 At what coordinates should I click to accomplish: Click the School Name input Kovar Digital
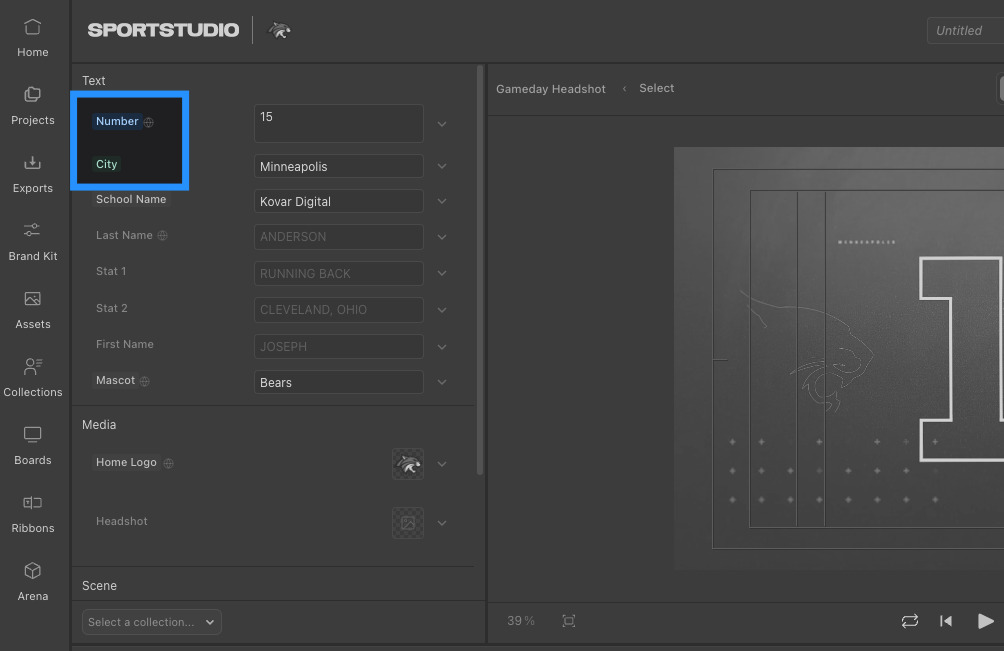(339, 201)
